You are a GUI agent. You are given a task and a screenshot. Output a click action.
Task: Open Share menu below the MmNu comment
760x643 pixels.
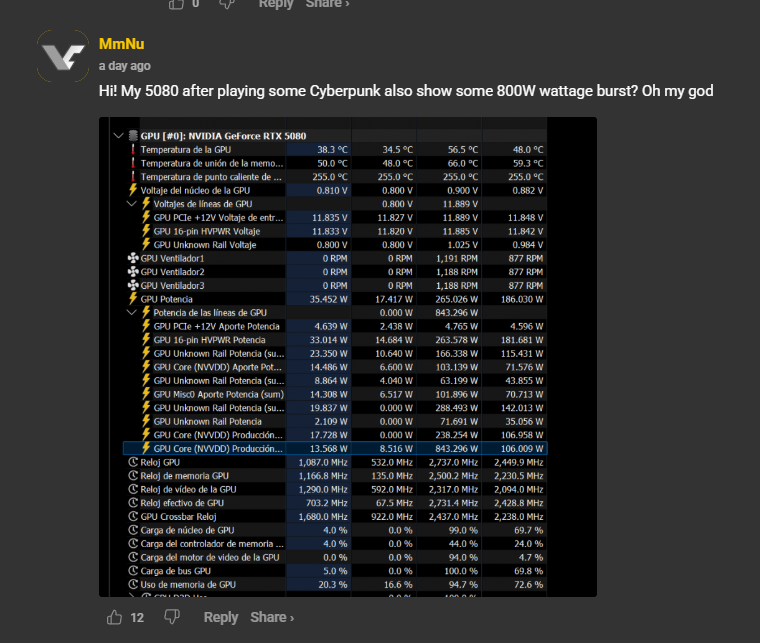[x=272, y=617]
